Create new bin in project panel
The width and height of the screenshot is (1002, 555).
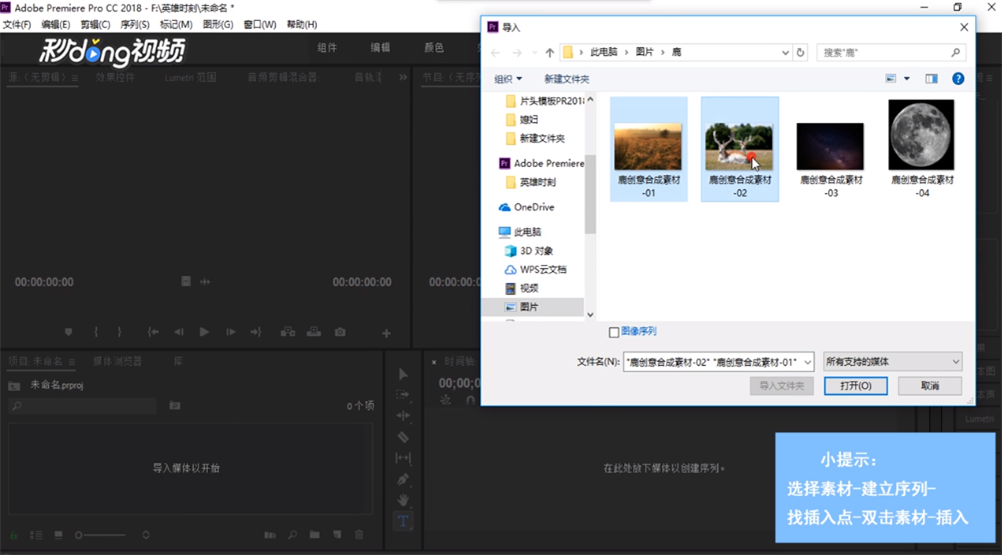pyautogui.click(x=314, y=535)
